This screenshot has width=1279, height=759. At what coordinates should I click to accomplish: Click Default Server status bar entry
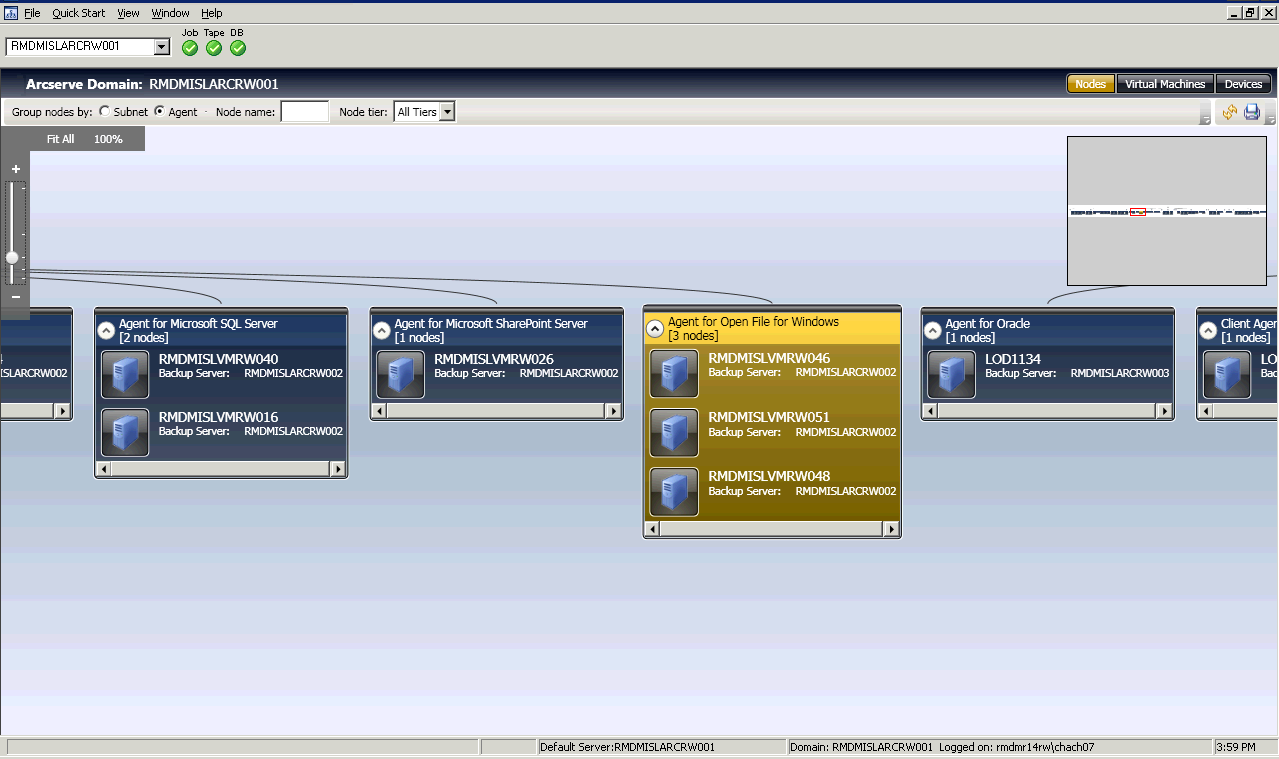coord(661,747)
